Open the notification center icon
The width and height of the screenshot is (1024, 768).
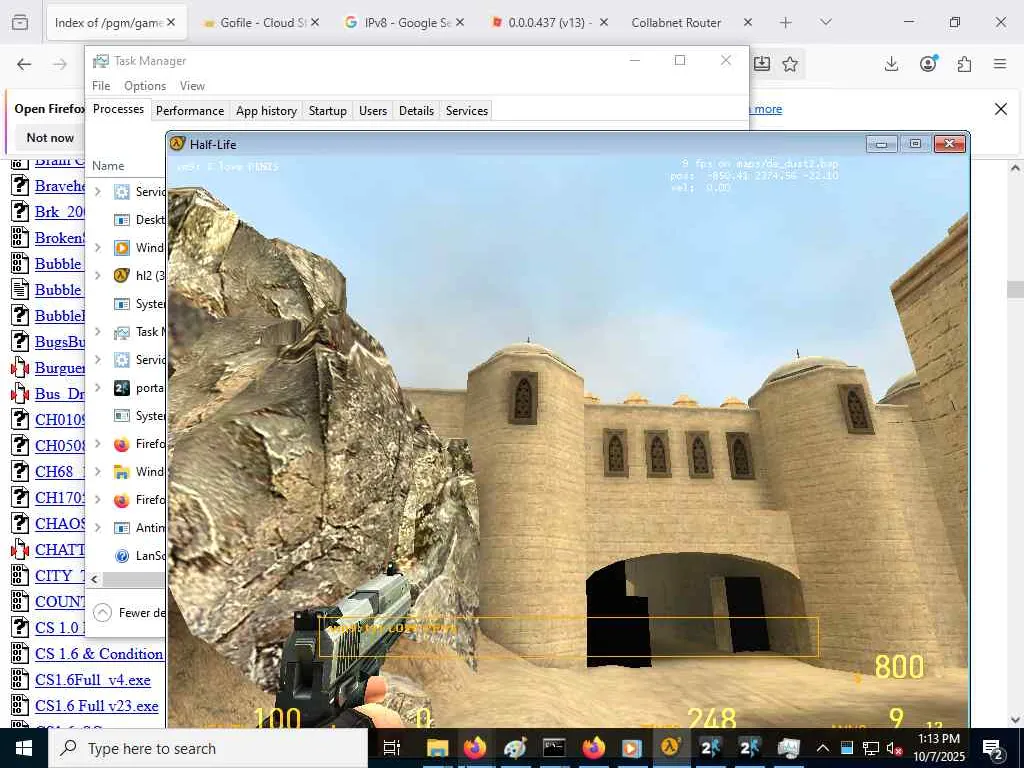tap(993, 748)
